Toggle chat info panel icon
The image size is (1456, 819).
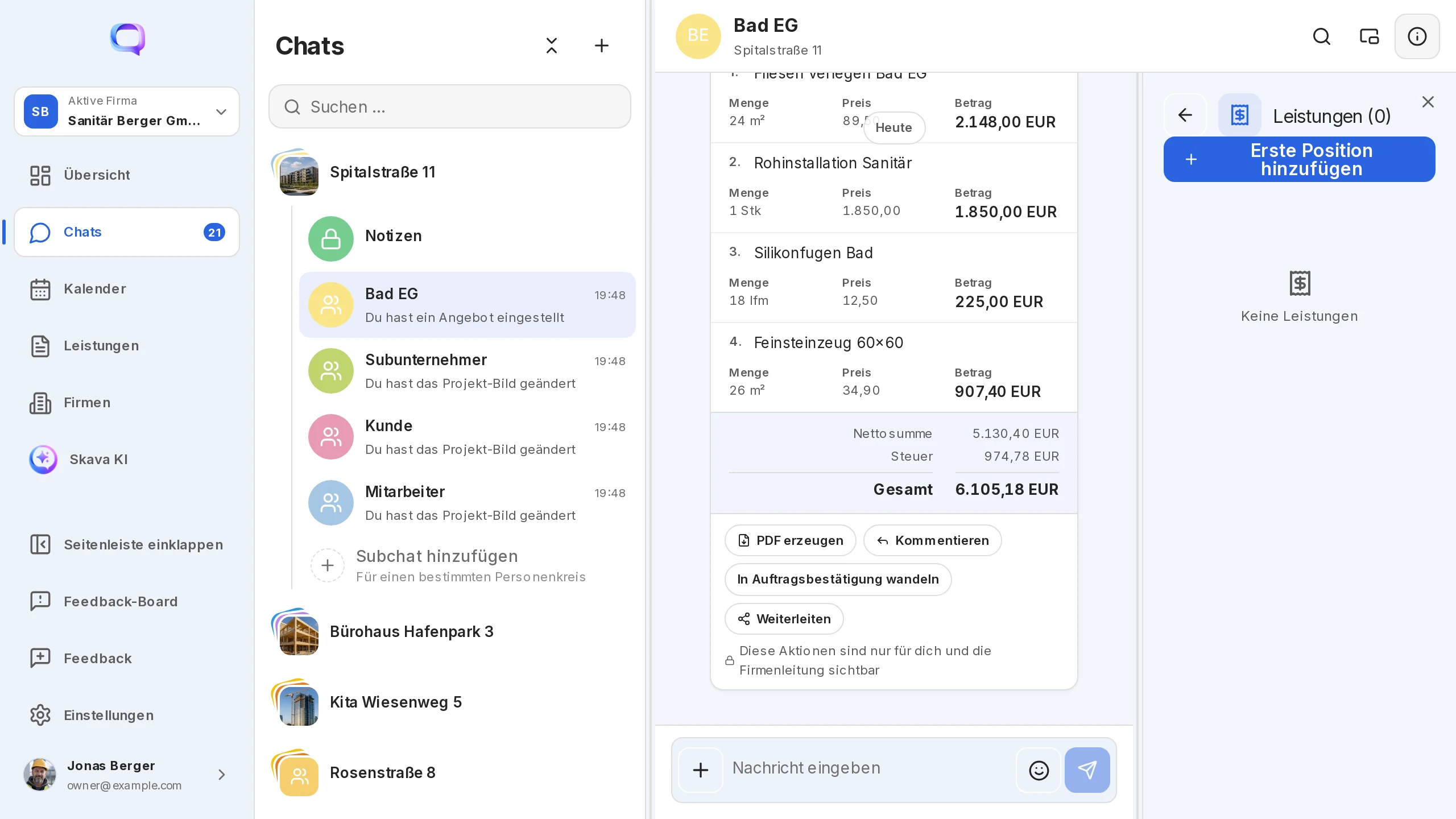[x=1417, y=36]
